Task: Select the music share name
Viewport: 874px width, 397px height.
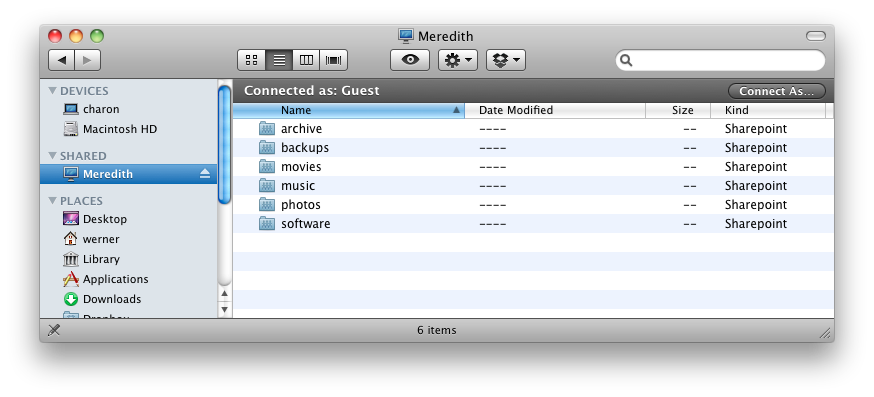Action: 298,186
